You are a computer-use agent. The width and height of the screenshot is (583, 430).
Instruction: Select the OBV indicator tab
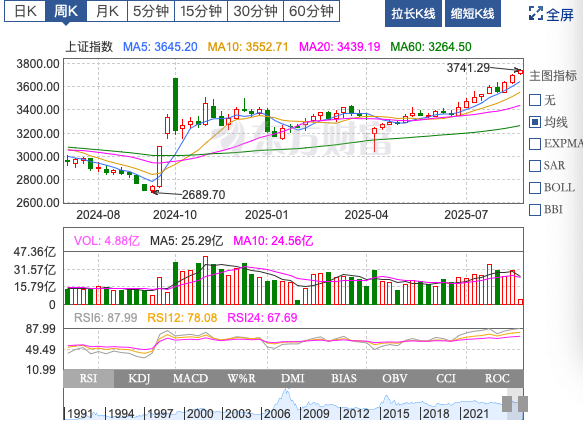pos(395,378)
